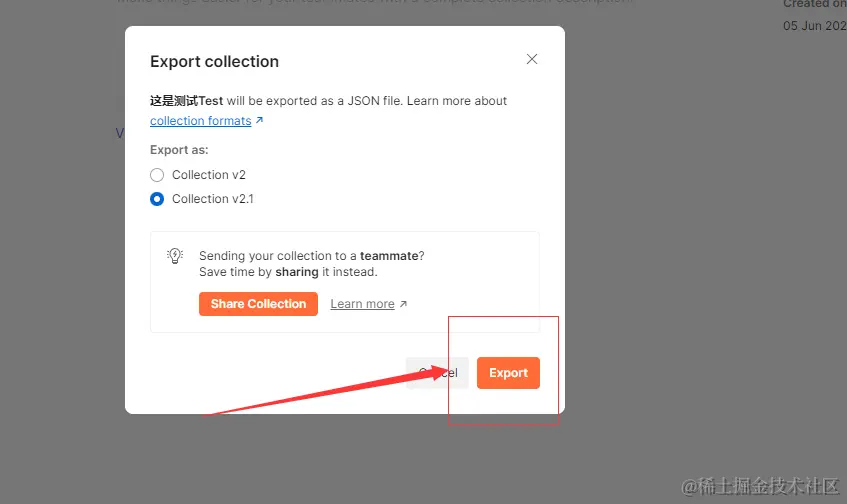The image size is (847, 504).
Task: Click the "Export as:" label
Action: tap(179, 150)
